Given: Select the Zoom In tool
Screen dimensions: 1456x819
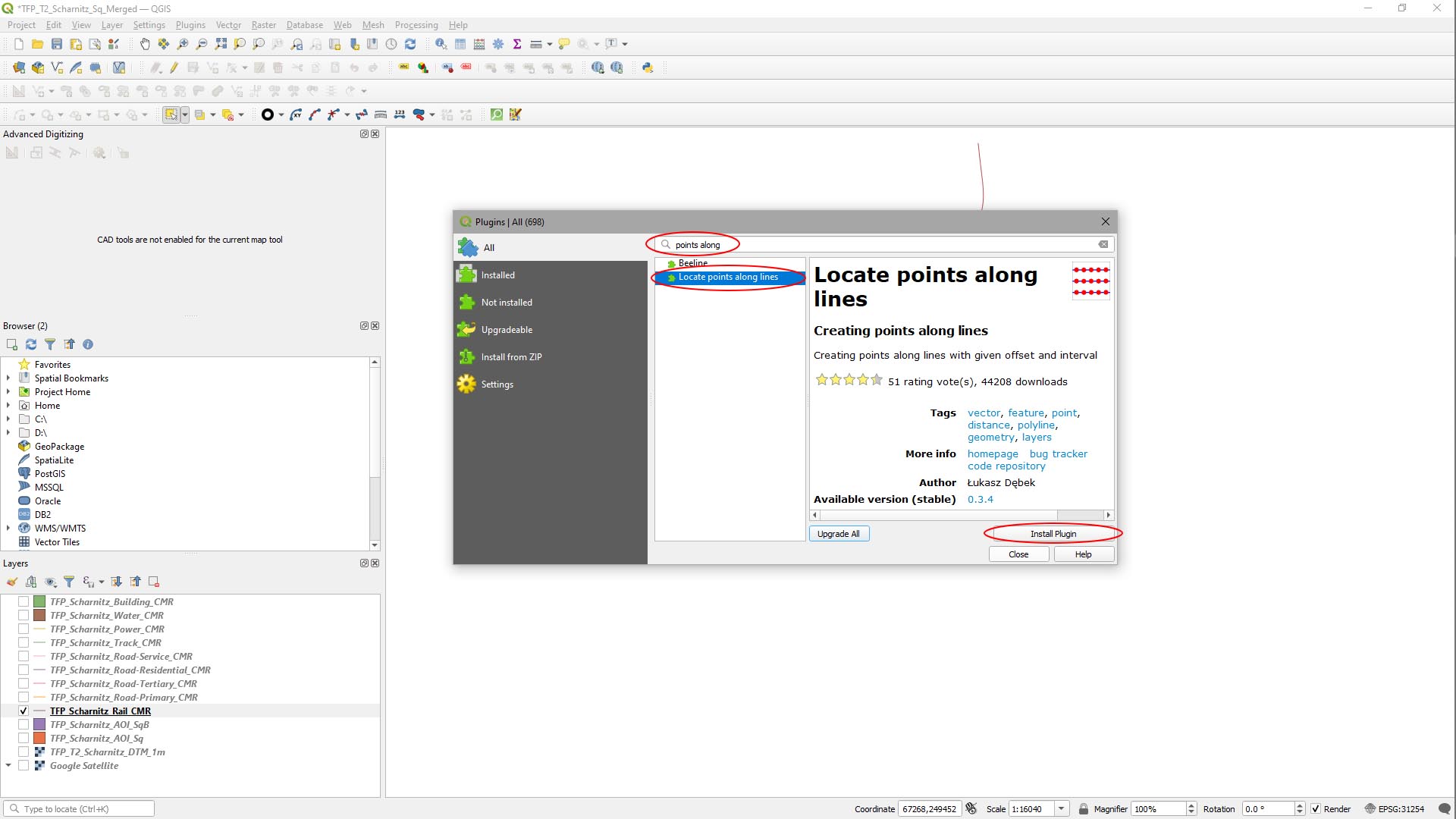Looking at the screenshot, I should click(x=183, y=44).
